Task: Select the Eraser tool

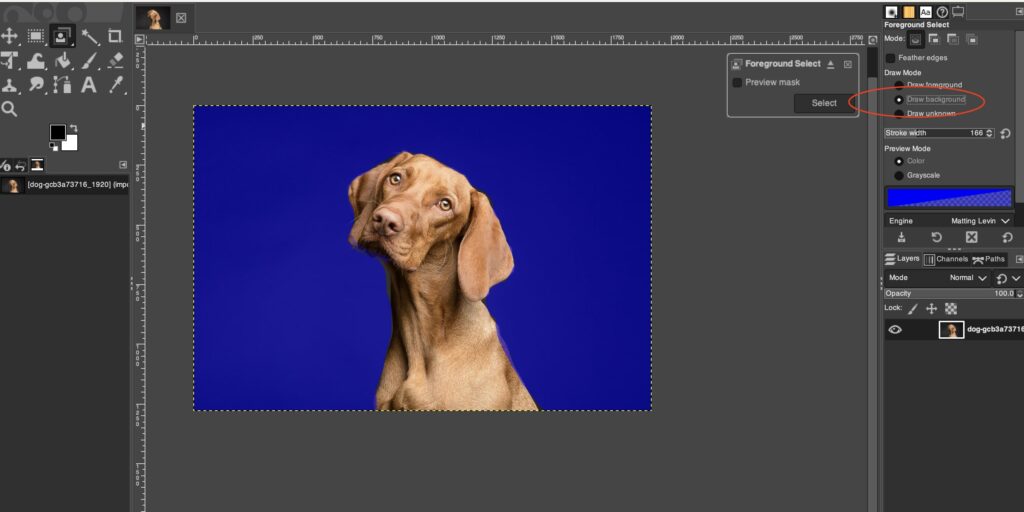Action: [x=116, y=61]
